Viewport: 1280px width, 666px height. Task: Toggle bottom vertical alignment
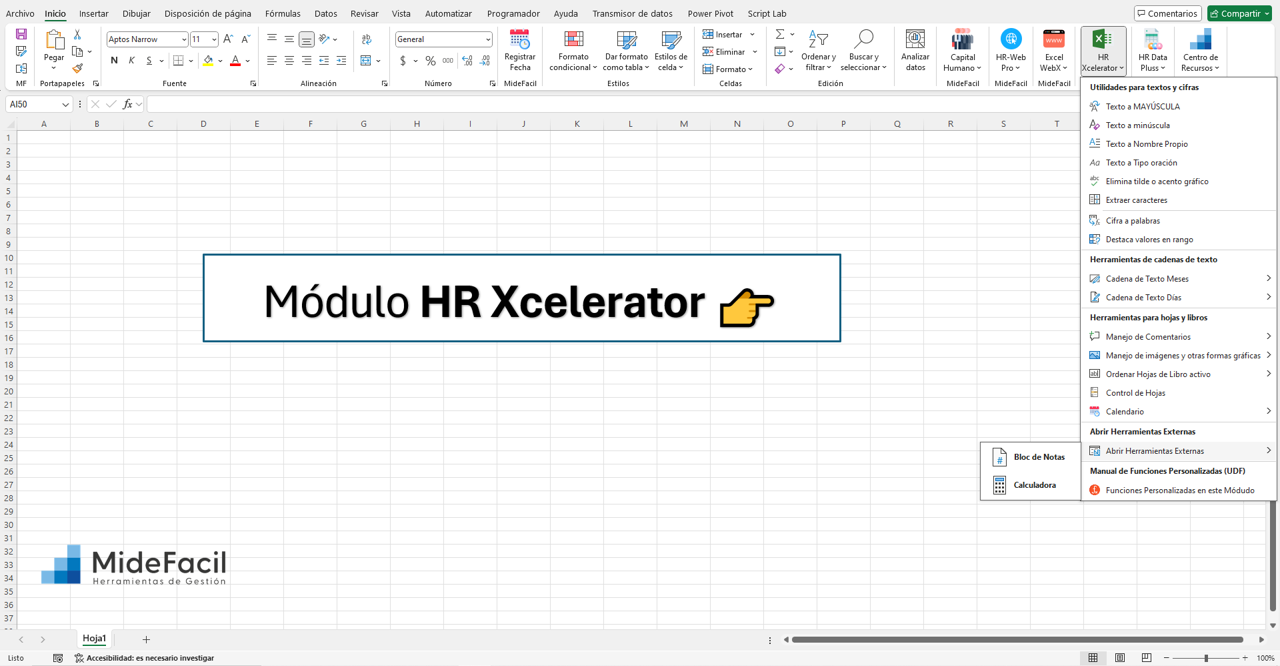click(306, 39)
